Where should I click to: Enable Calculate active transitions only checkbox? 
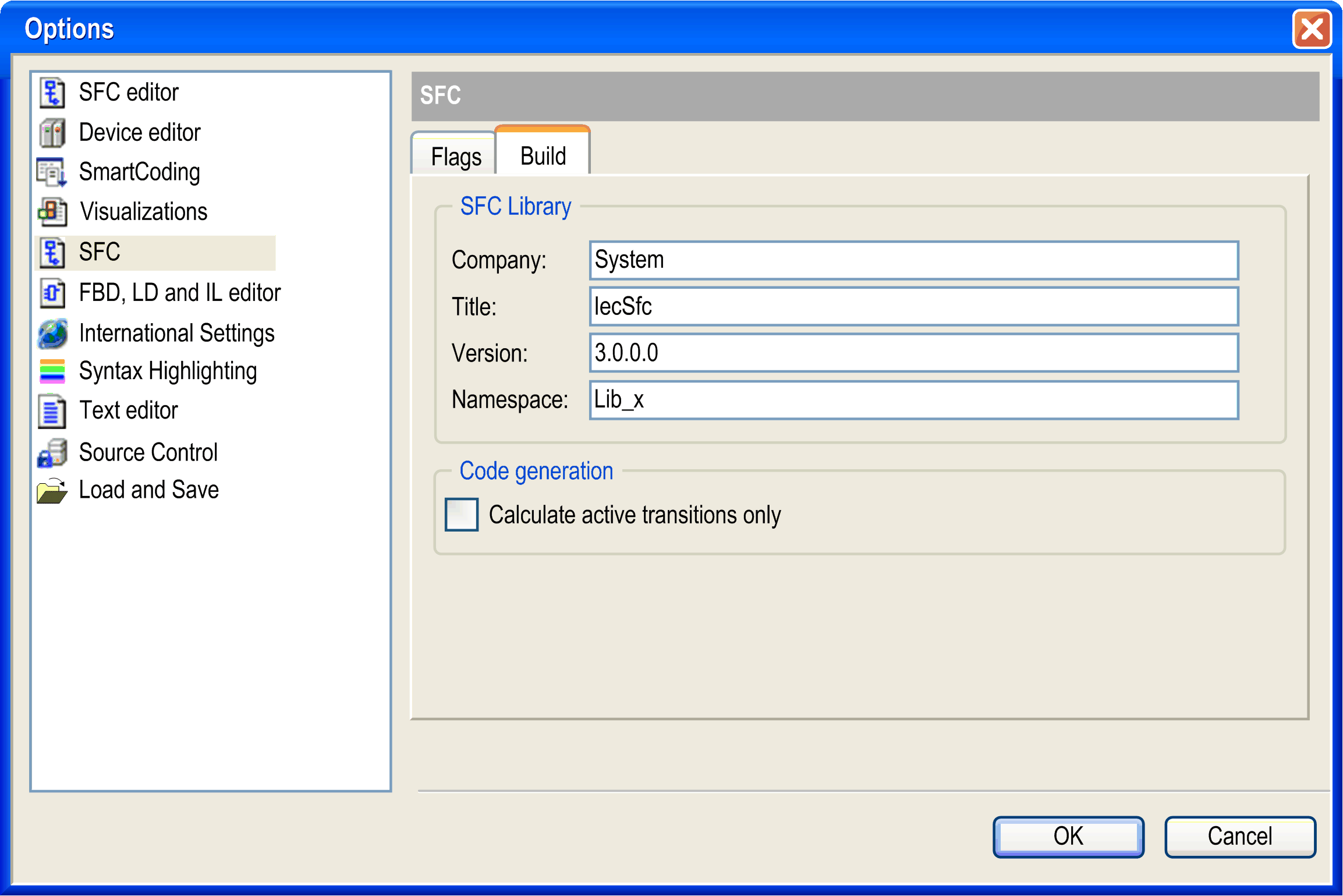point(462,515)
